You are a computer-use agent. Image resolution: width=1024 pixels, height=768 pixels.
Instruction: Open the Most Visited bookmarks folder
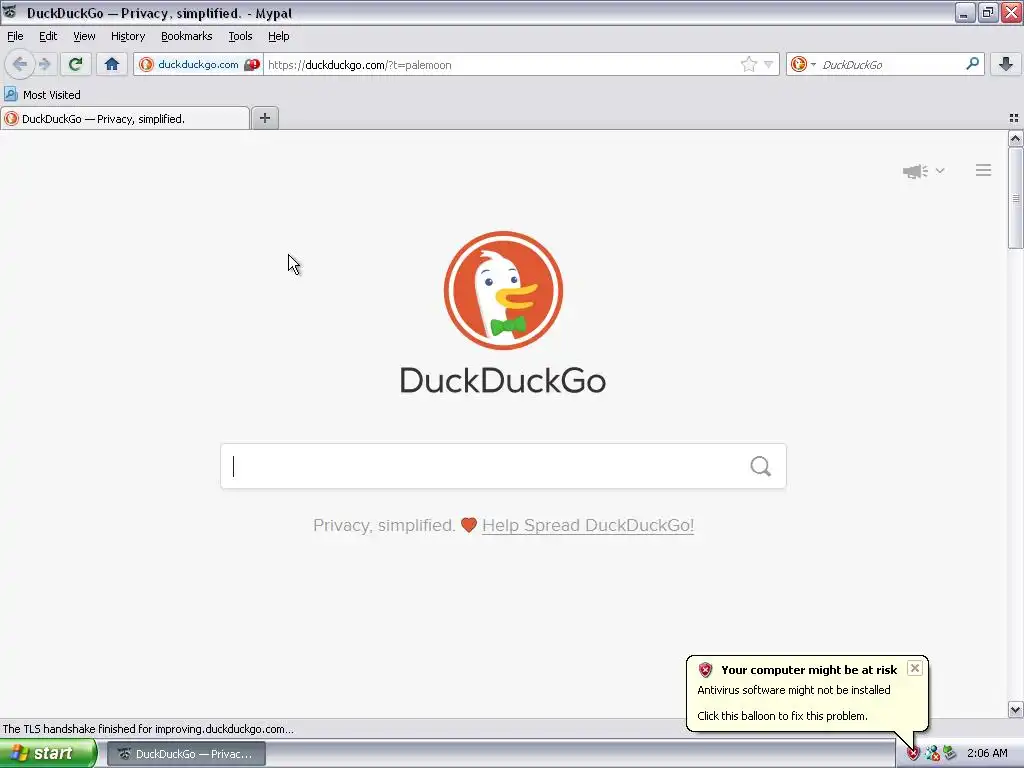[42, 94]
